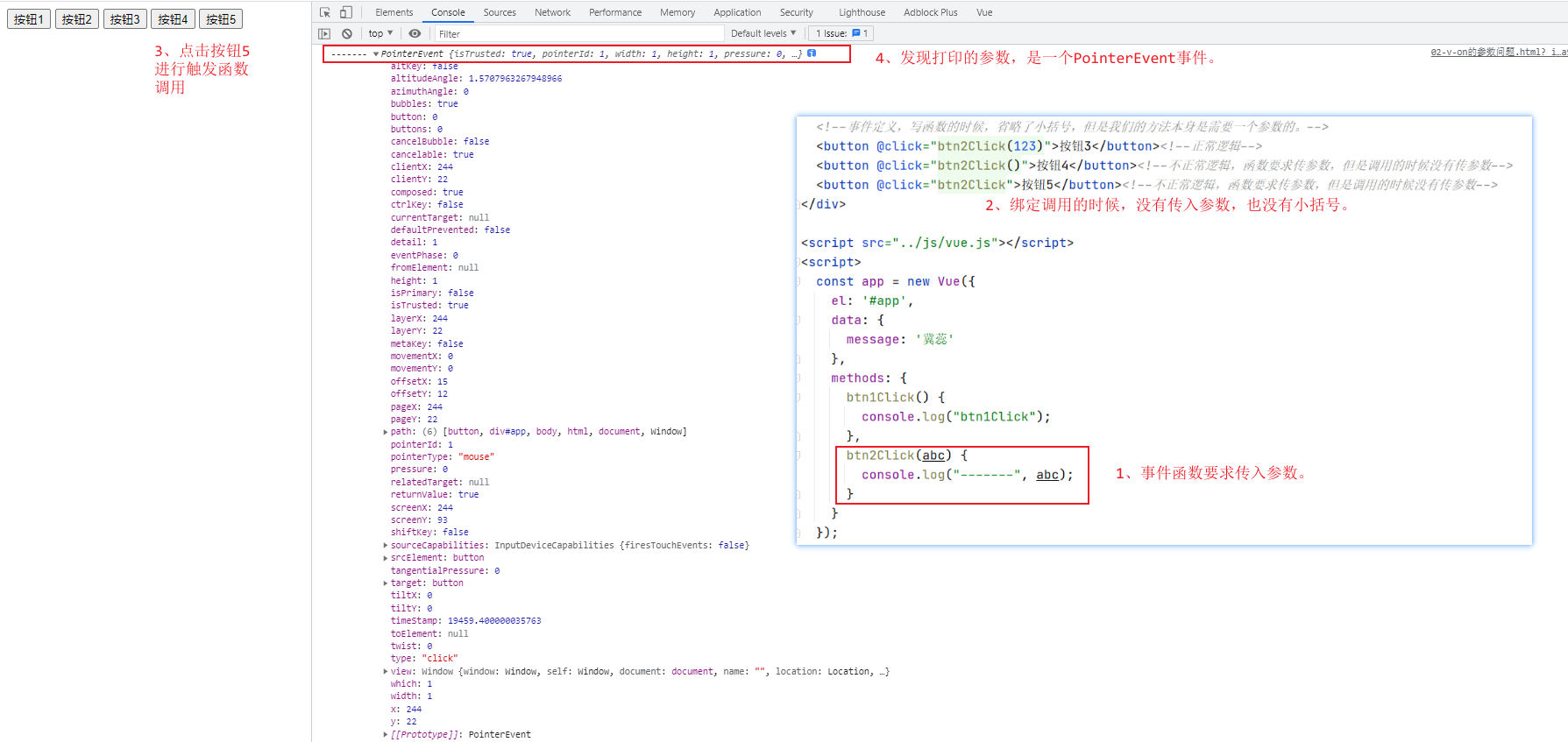
Task: Select the timeStamp property row
Action: click(x=465, y=621)
